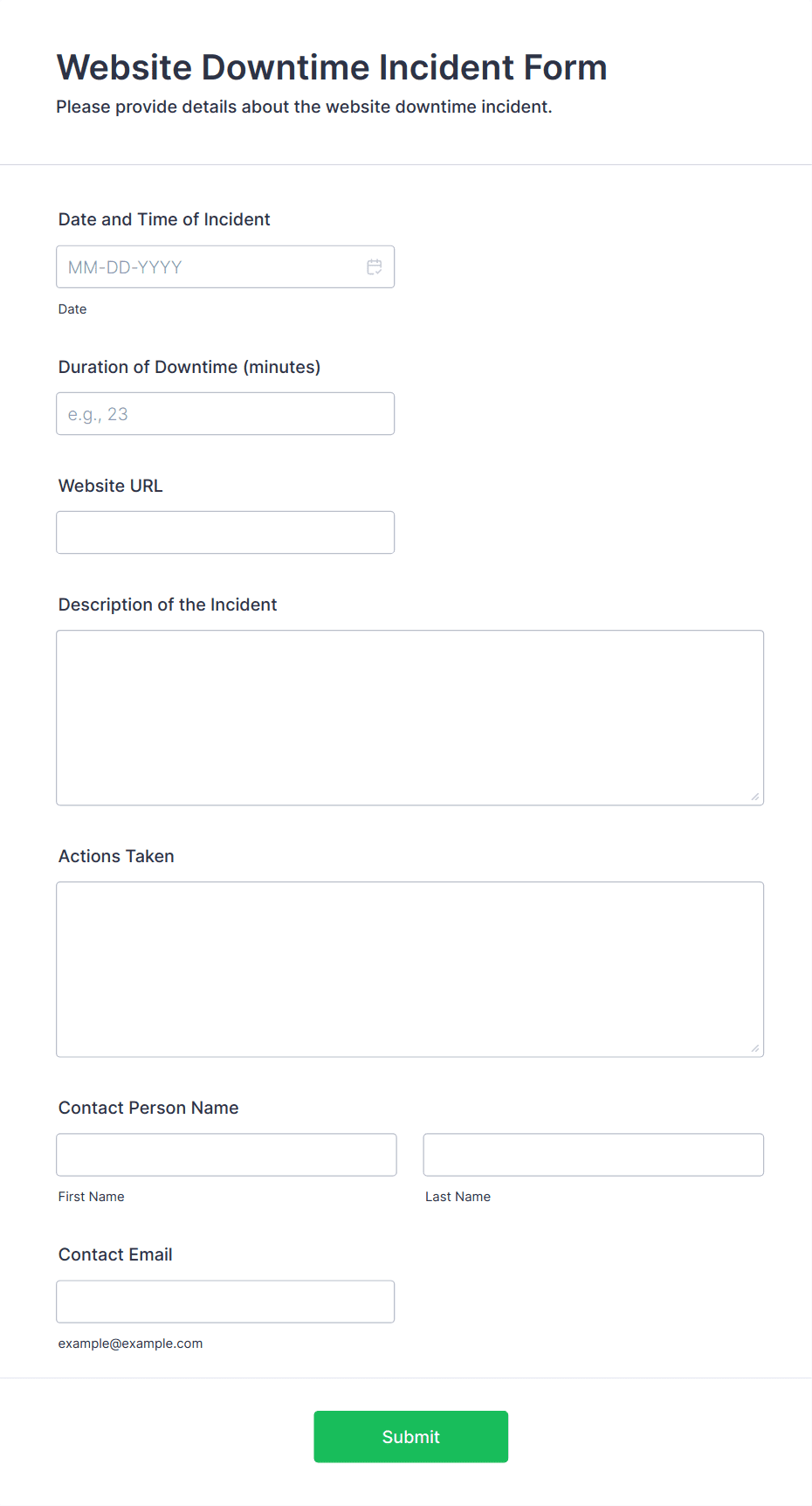Image resolution: width=812 pixels, height=1506 pixels.
Task: Focus the Duration of Downtime minutes field
Action: (x=225, y=414)
